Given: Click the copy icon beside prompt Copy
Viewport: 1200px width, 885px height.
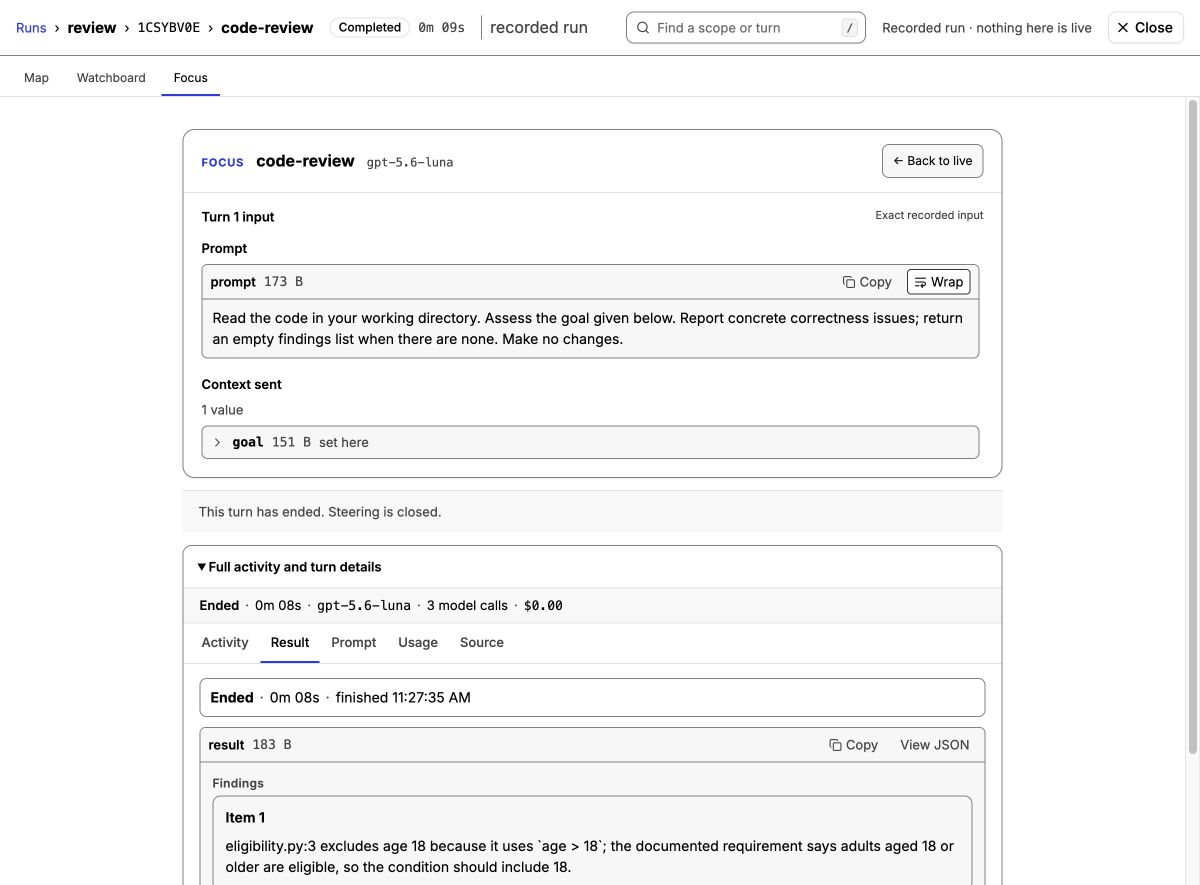Looking at the screenshot, I should point(849,282).
